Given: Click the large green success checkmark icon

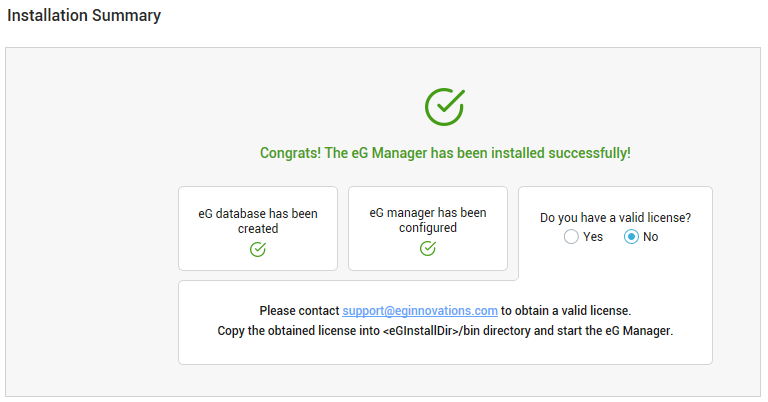Looking at the screenshot, I should [x=445, y=107].
